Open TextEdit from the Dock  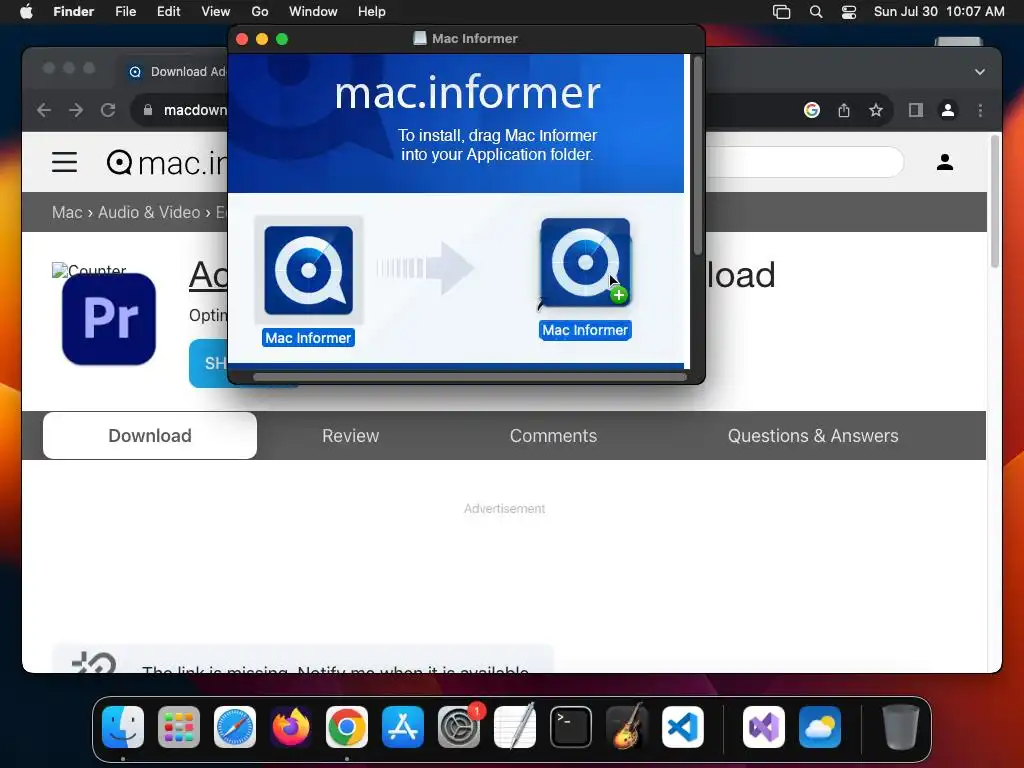pos(515,727)
